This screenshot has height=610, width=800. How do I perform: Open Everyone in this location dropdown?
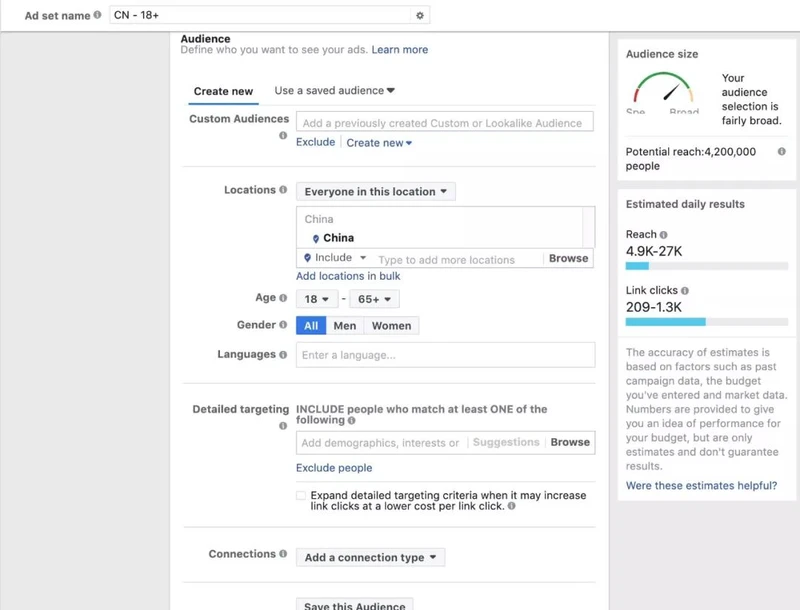[376, 192]
